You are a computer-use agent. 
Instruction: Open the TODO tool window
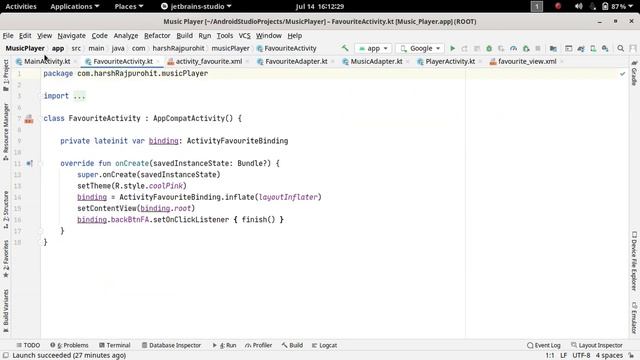pos(28,345)
